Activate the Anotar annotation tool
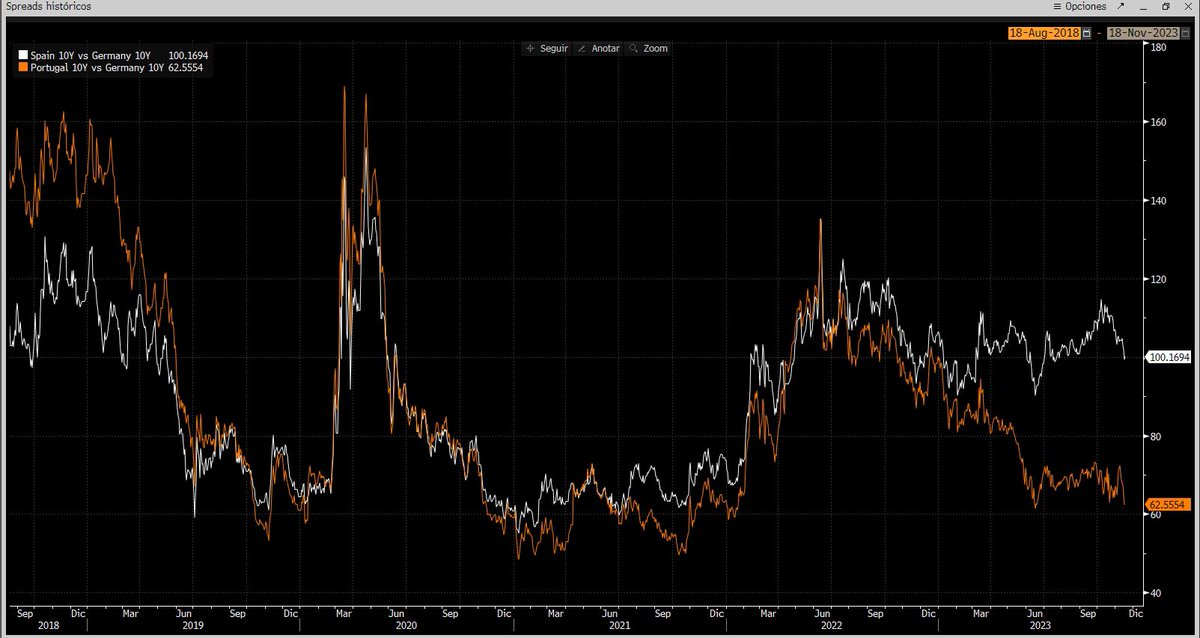 point(599,48)
